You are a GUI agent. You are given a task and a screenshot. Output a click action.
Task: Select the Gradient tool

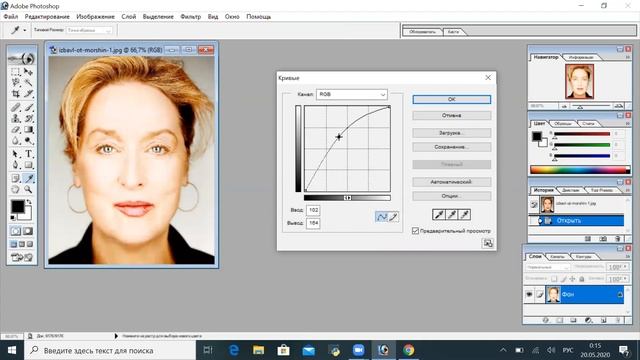coord(28,130)
